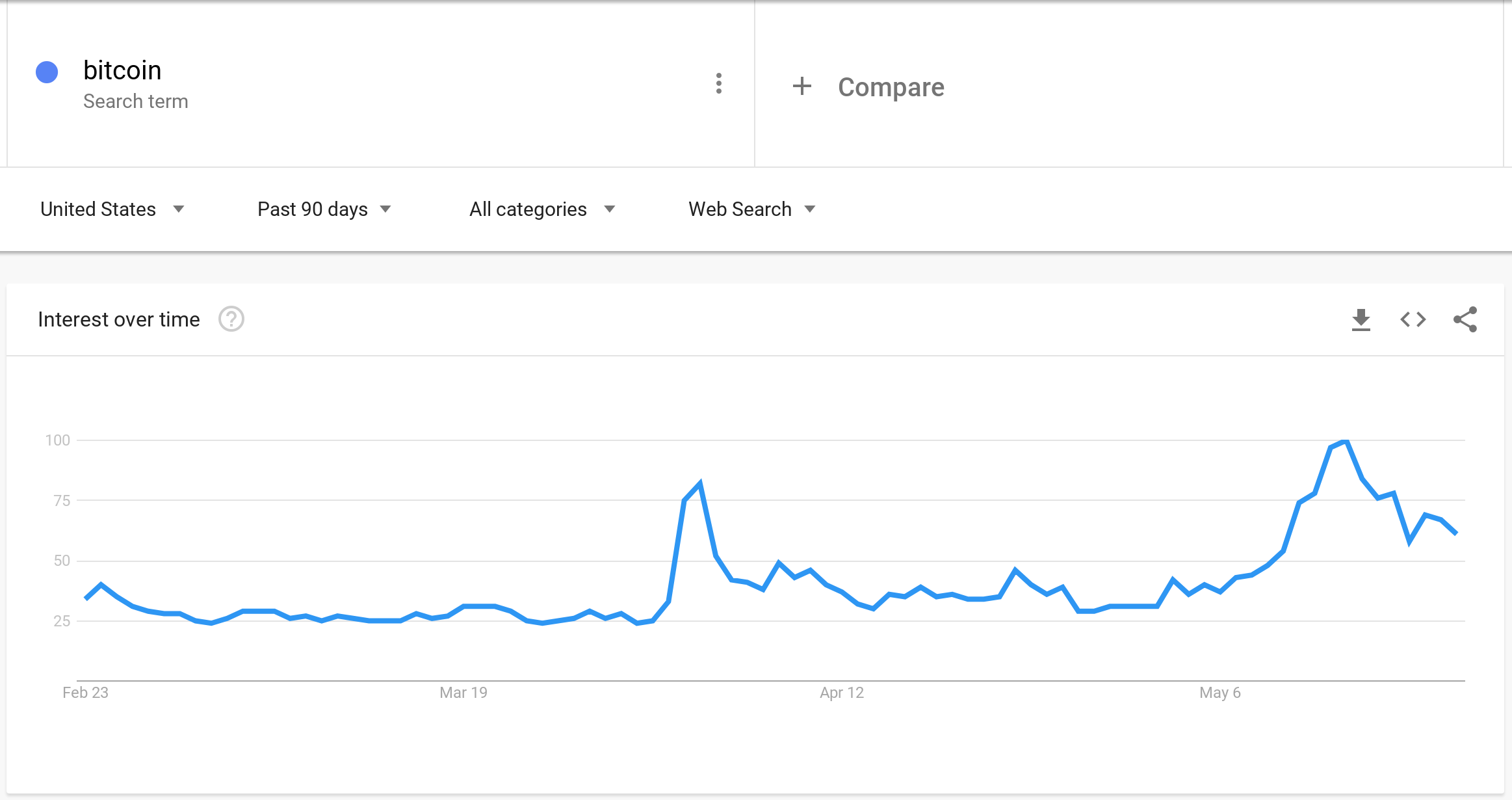
Task: Click the May 6 axis label
Action: click(1220, 693)
